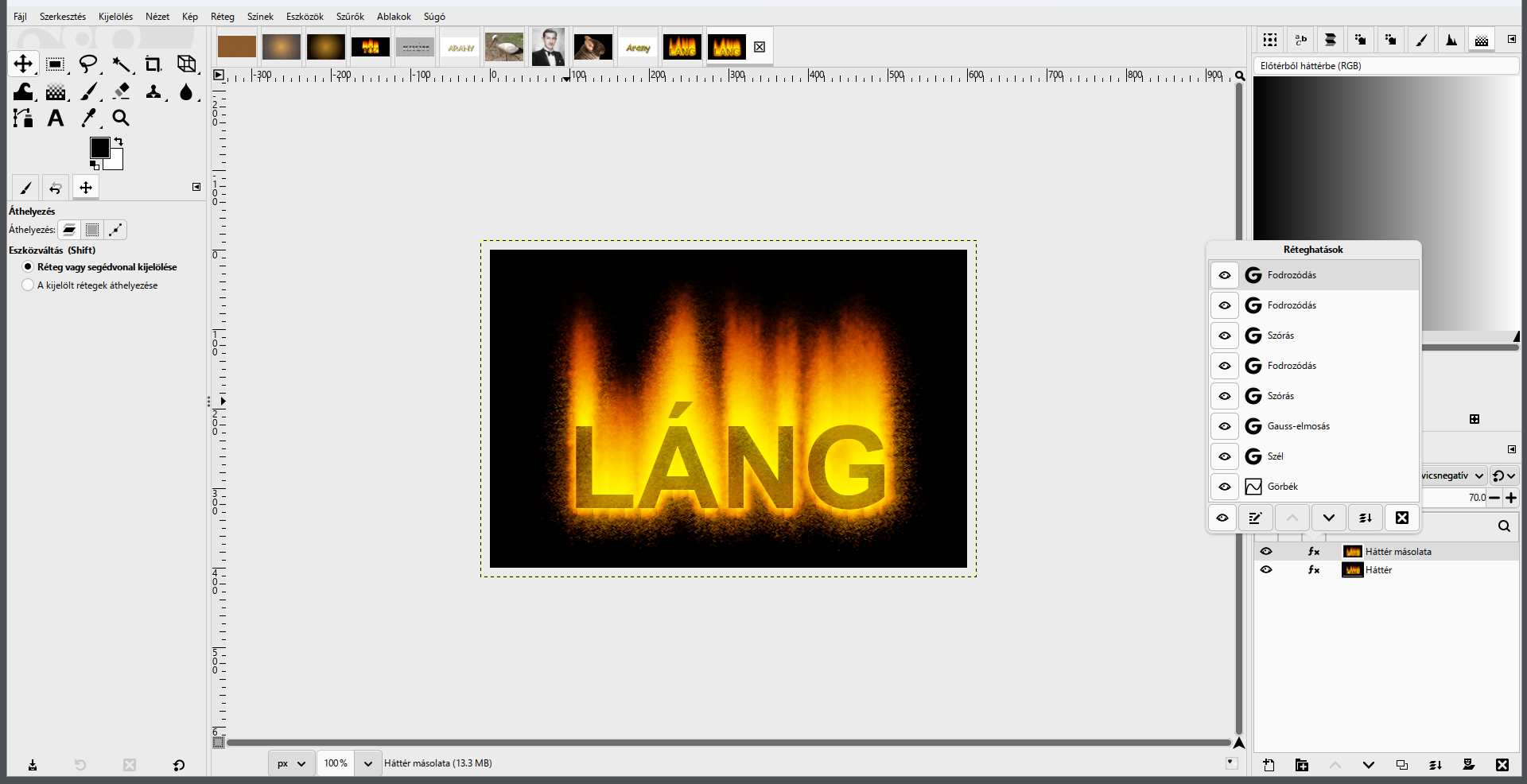
Task: Select the Fuzzy Select wand tool
Action: click(121, 64)
